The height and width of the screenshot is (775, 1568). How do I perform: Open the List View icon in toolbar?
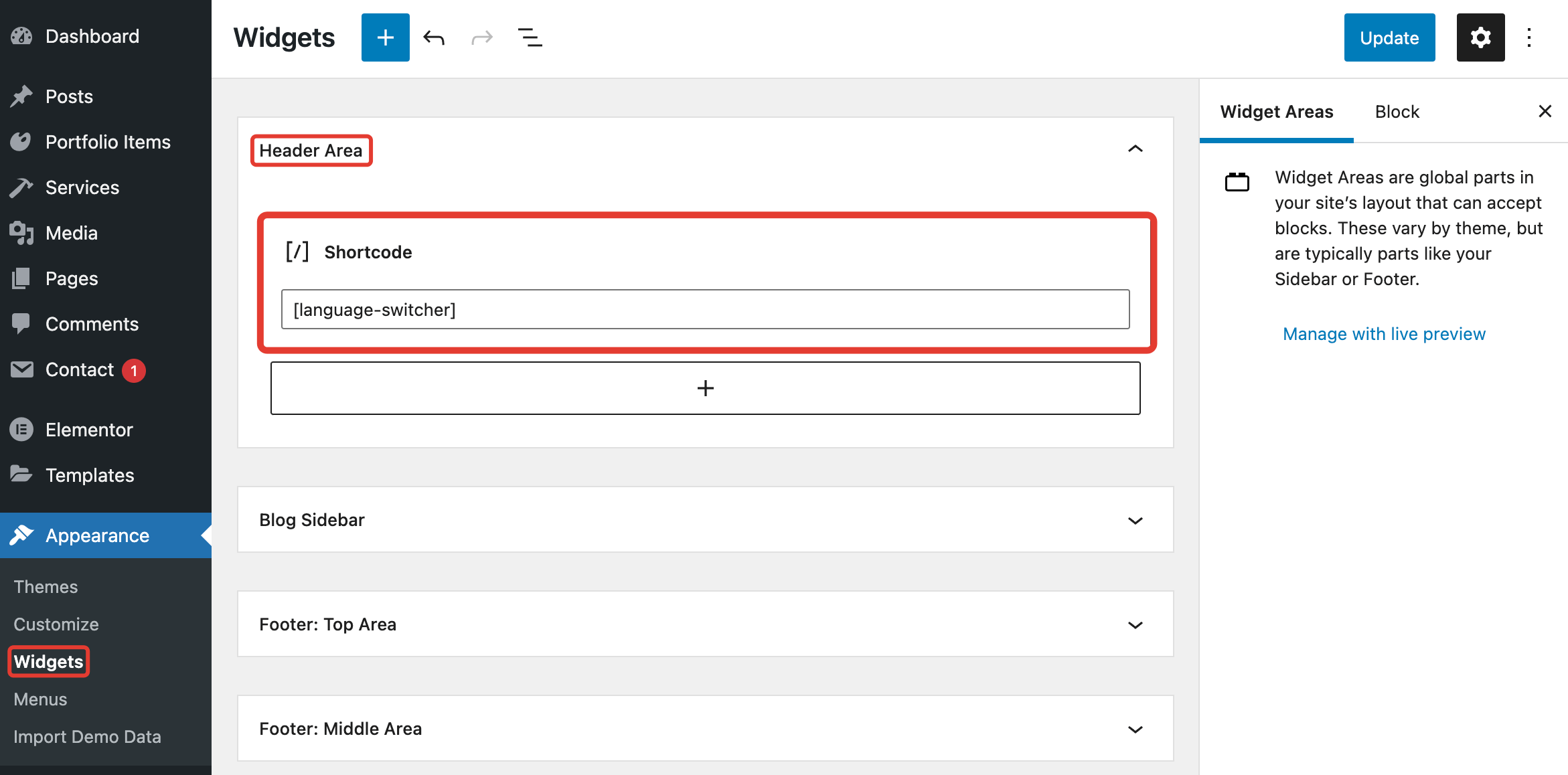pos(530,37)
